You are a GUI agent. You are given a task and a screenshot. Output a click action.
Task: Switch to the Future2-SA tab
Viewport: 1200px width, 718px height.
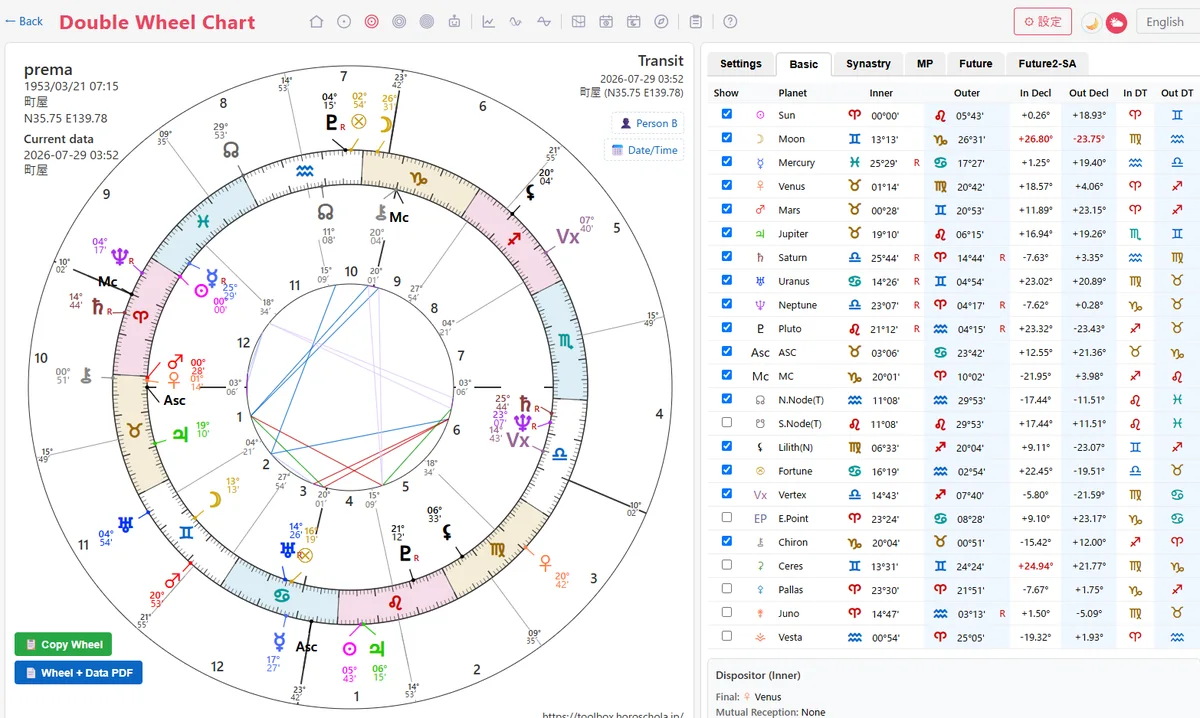(1047, 63)
